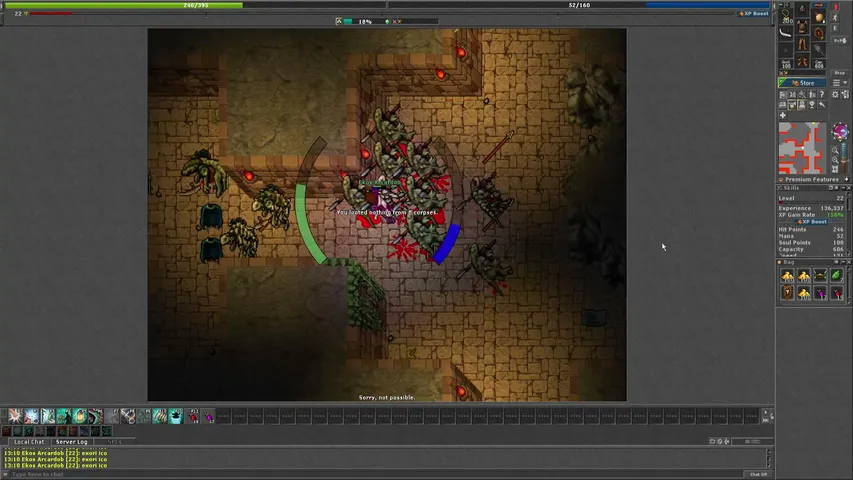Click the purple potion item in Bag
853x480 pixels.
click(820, 293)
